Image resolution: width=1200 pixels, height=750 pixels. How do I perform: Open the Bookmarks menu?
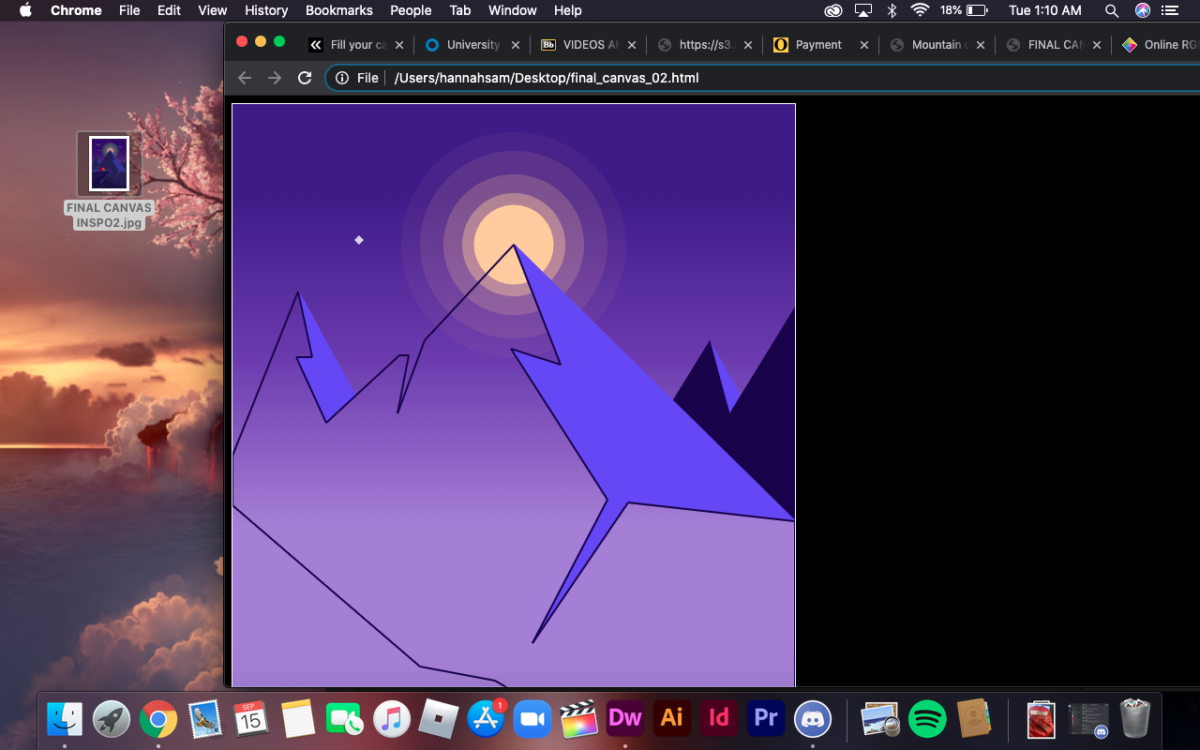[x=339, y=10]
